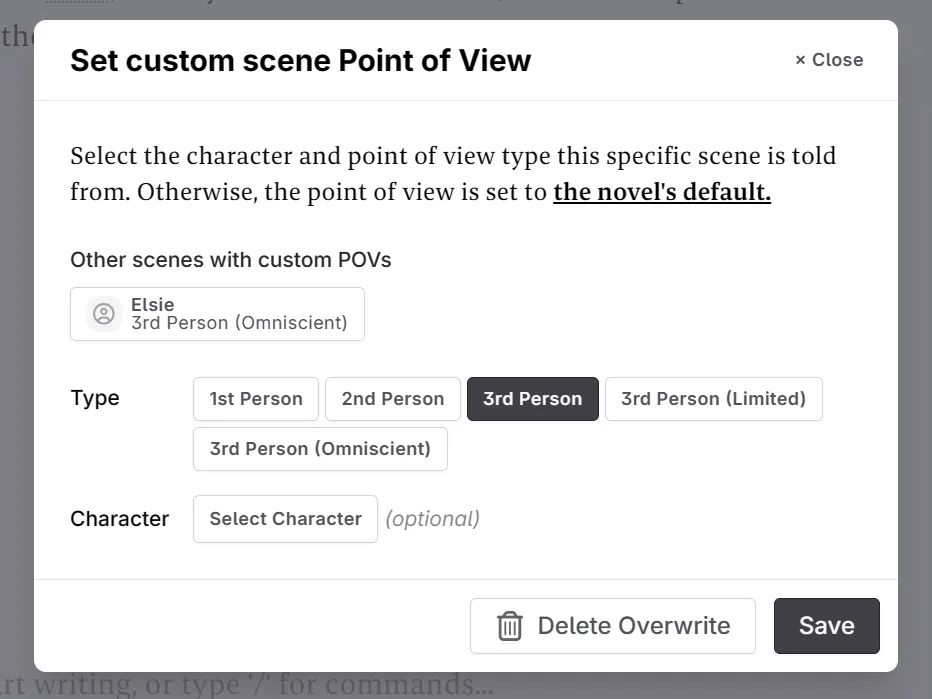Click the writing prompt area behind the dialog
The image size is (932, 699).
coord(250,684)
